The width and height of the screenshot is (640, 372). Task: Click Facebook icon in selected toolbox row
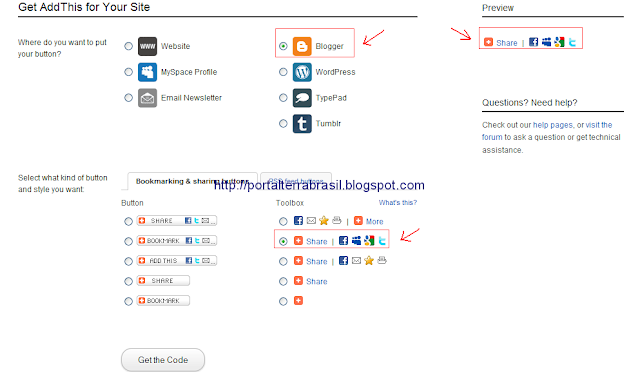pyautogui.click(x=344, y=241)
